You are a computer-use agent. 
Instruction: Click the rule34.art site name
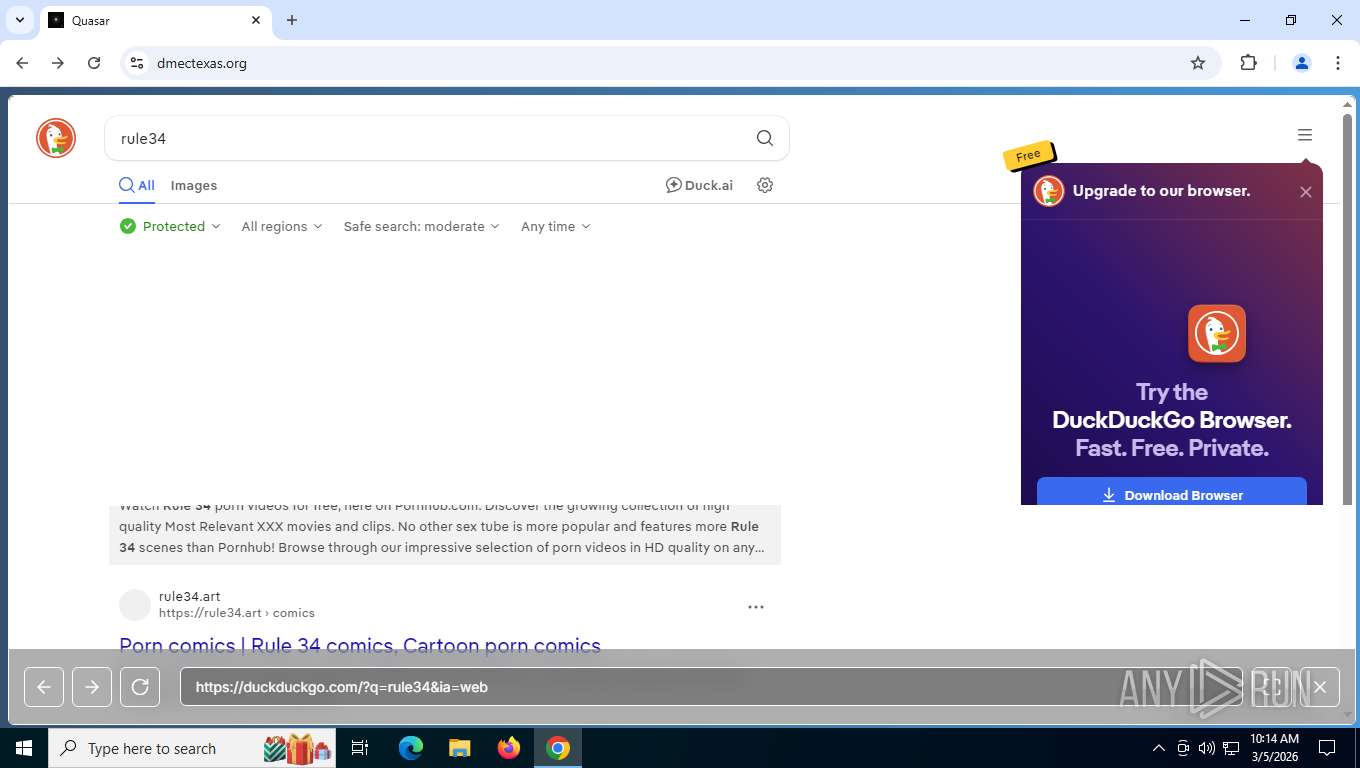[x=189, y=596]
